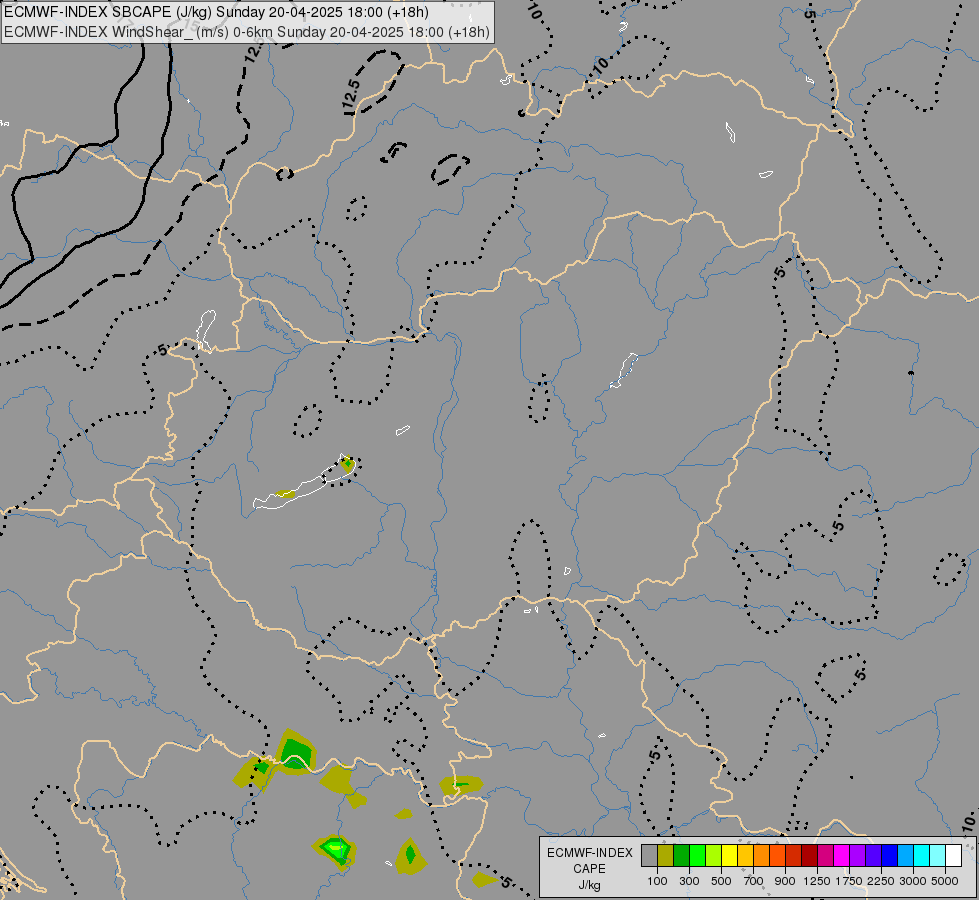Click the '100' legend value
The image size is (979, 900).
(657, 881)
